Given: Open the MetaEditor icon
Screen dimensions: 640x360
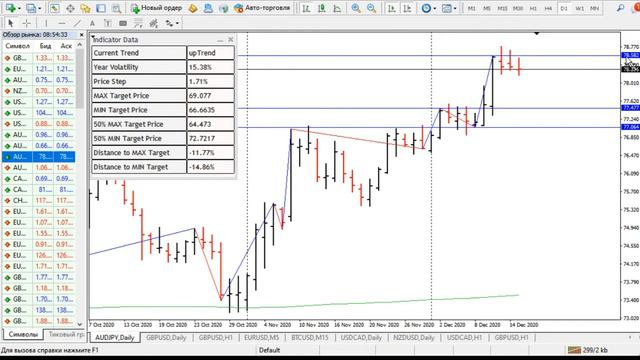Looking at the screenshot, I should click(x=193, y=8).
